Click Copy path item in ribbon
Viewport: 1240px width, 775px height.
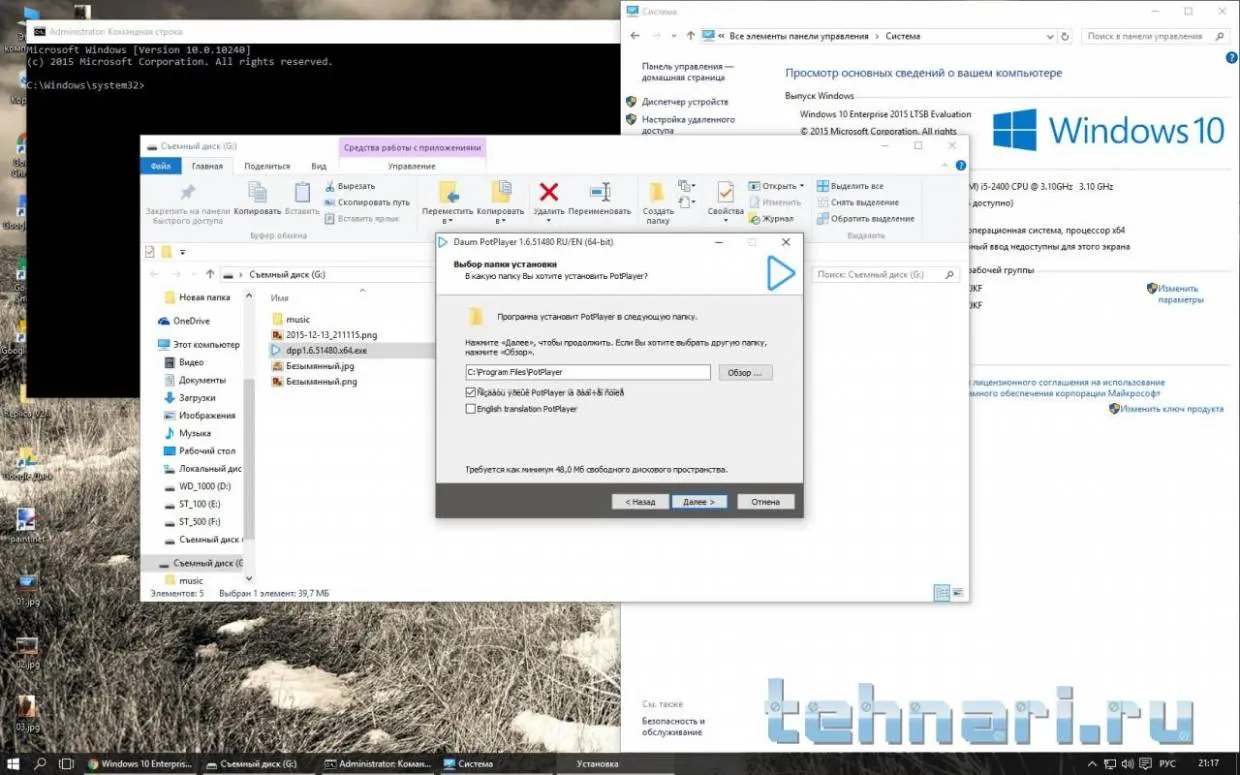coord(367,202)
